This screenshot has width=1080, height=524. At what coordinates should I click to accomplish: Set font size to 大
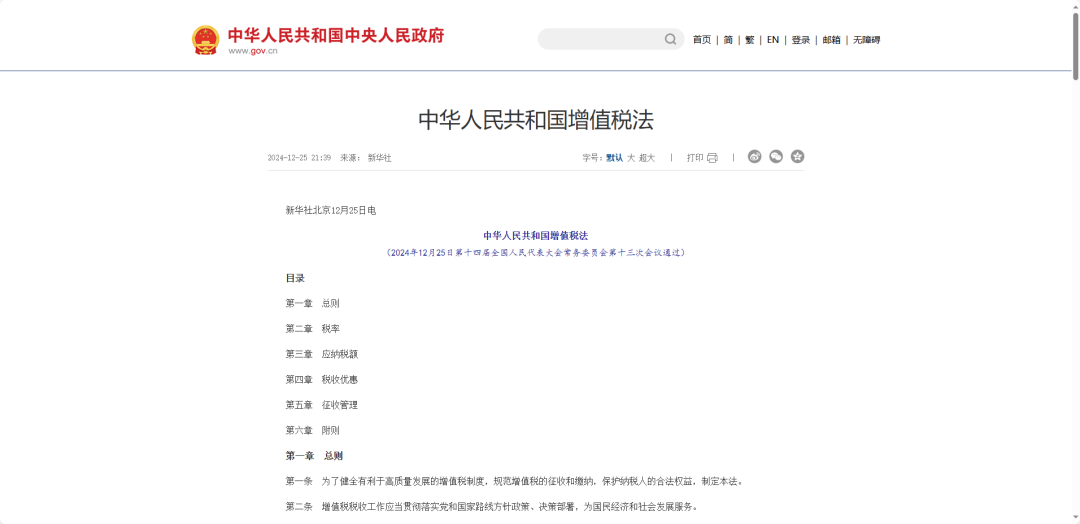click(630, 158)
